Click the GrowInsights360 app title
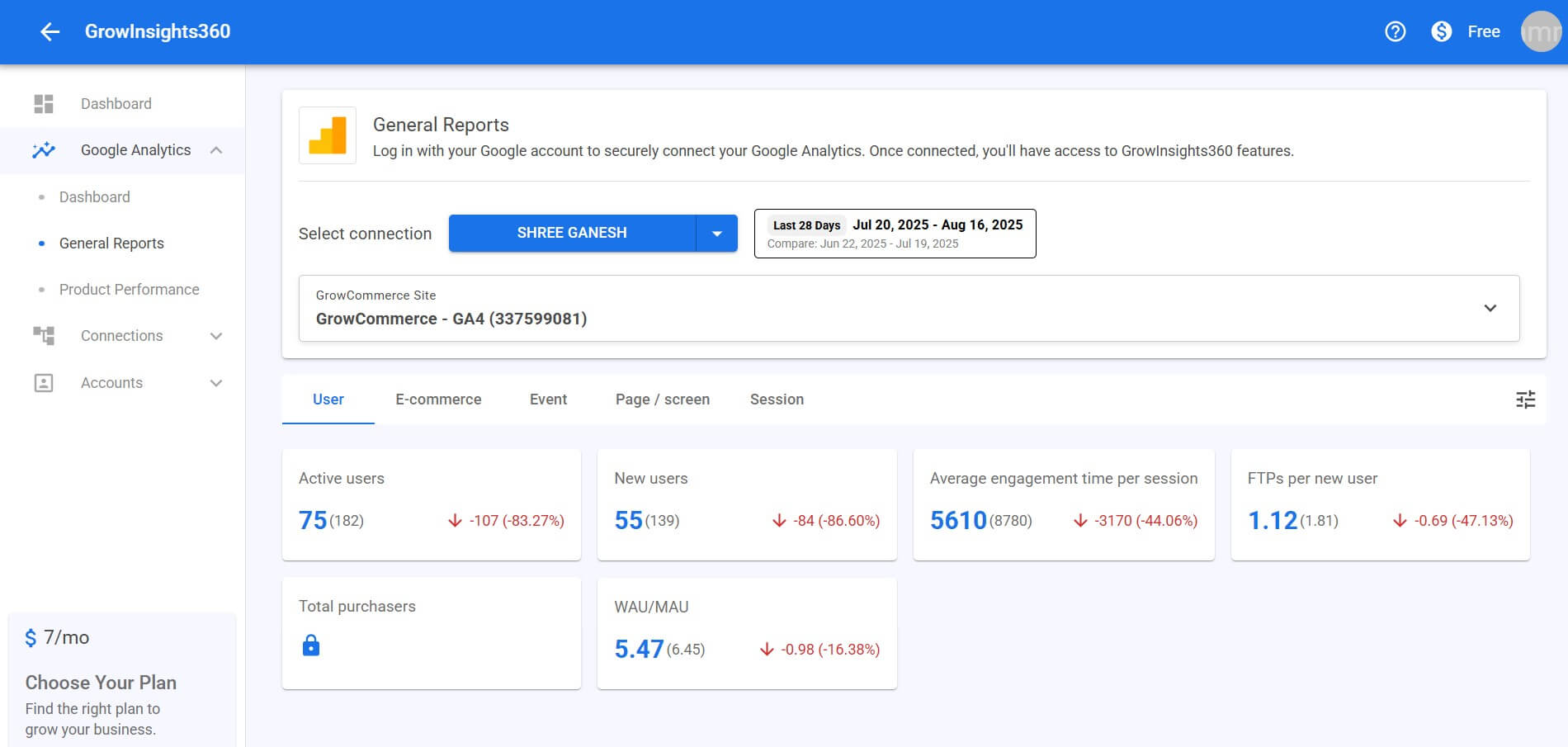1568x747 pixels. [158, 31]
